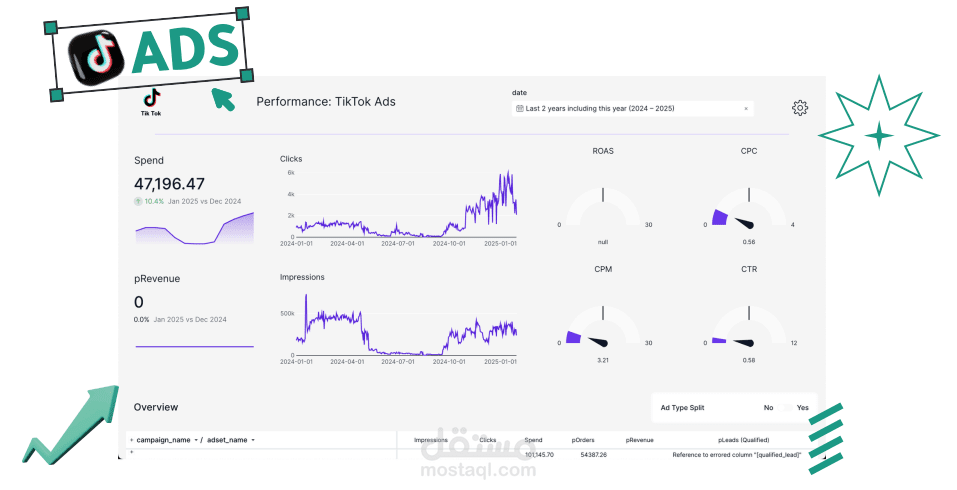Click the TikTok logo in dashboard header

coord(151,102)
